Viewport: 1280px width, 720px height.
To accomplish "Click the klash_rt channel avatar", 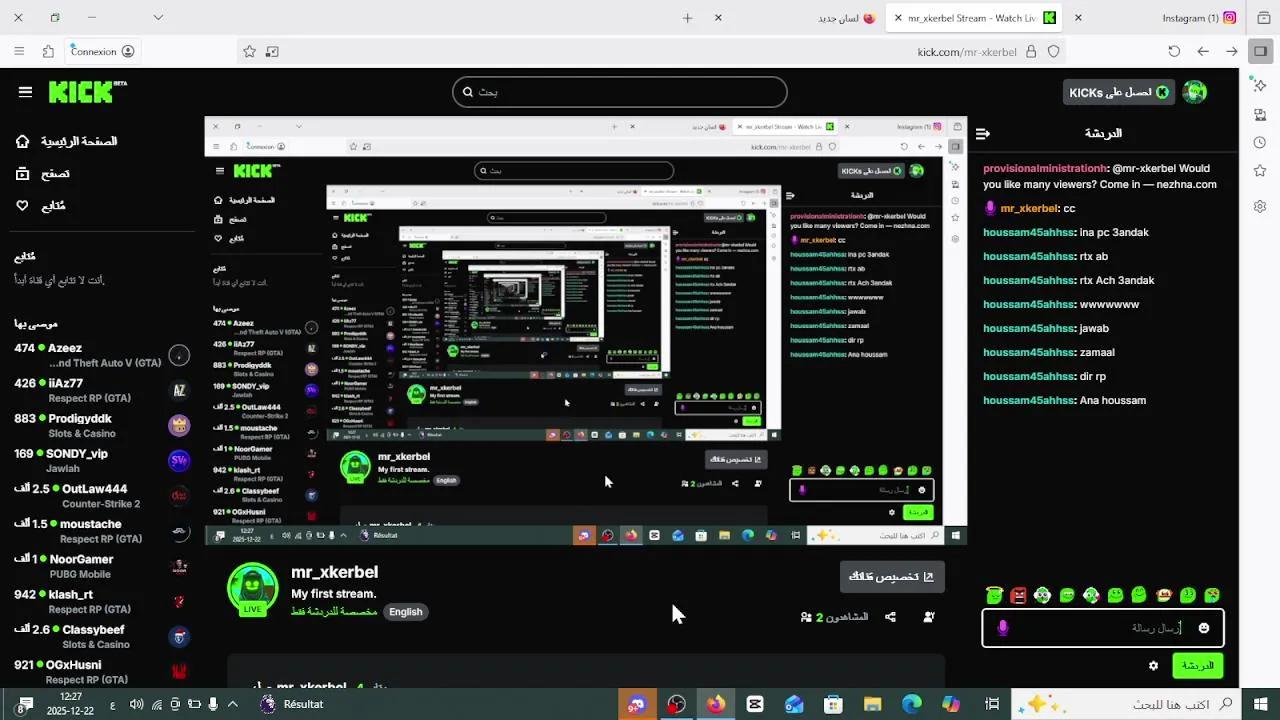I will (179, 601).
